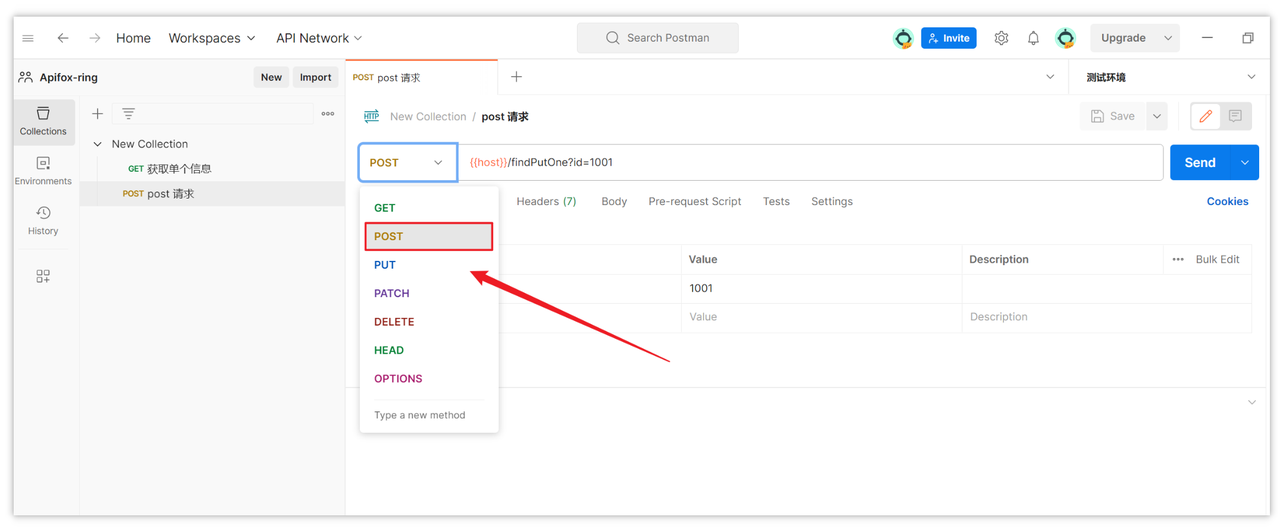This screenshot has width=1280, height=529.
Task: Open the Environments sidebar panel
Action: (x=43, y=171)
